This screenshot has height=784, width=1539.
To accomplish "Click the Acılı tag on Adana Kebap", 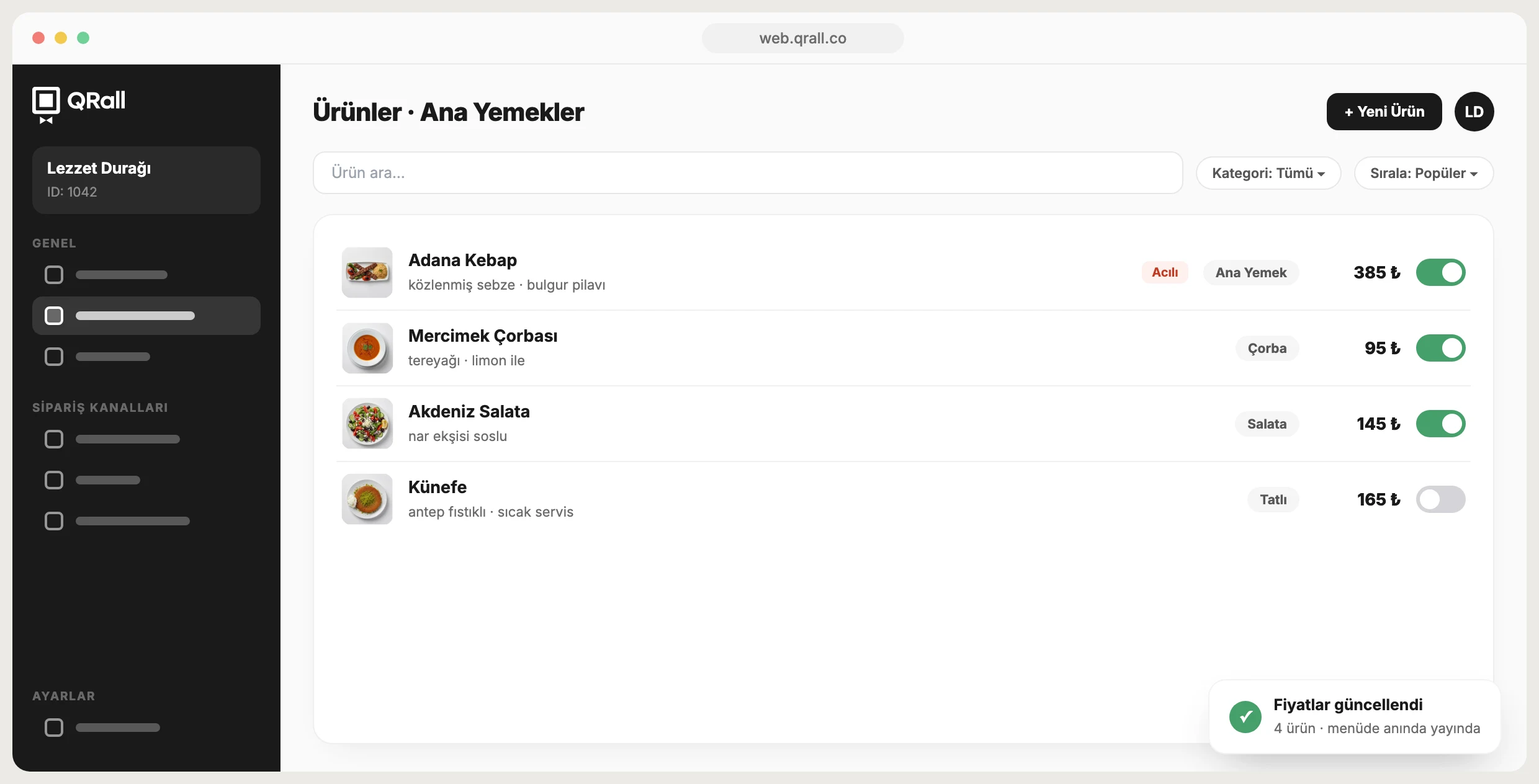I will click(x=1165, y=272).
